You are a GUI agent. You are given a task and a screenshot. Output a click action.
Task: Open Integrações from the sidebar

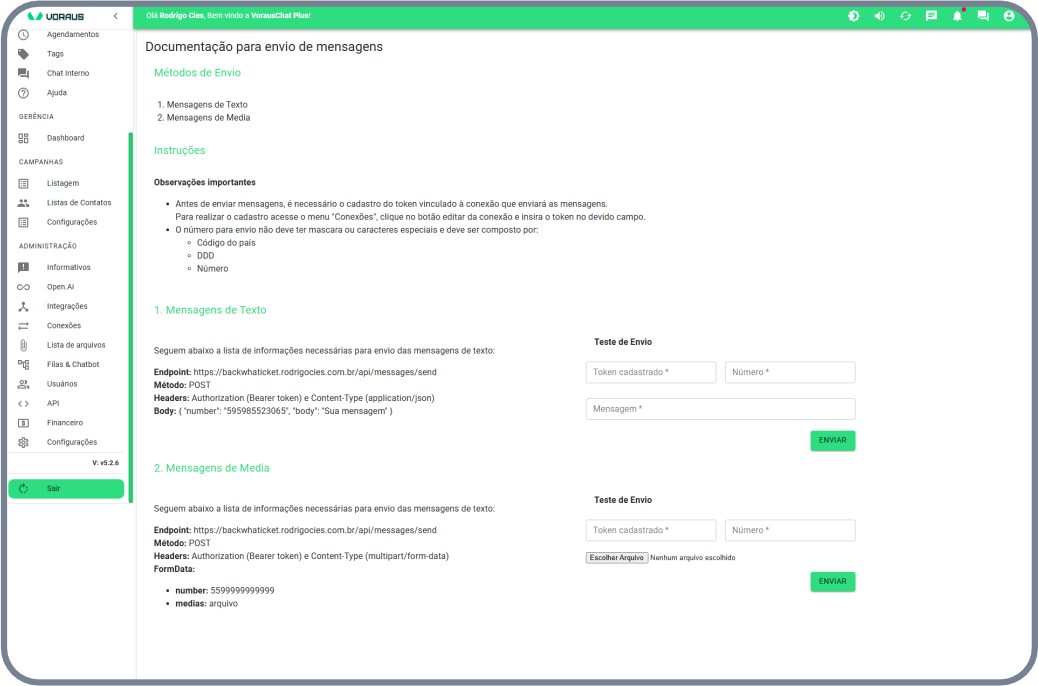coord(66,306)
